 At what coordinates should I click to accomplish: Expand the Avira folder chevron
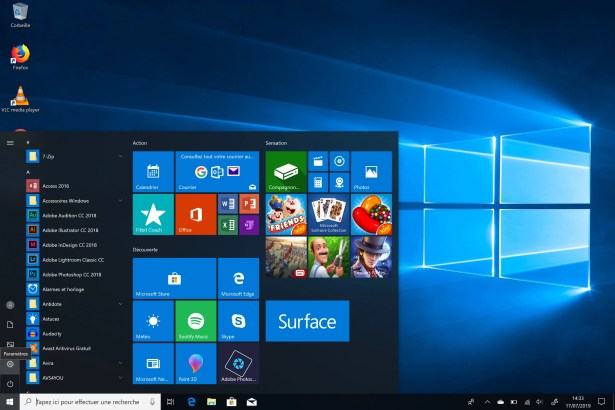point(120,363)
